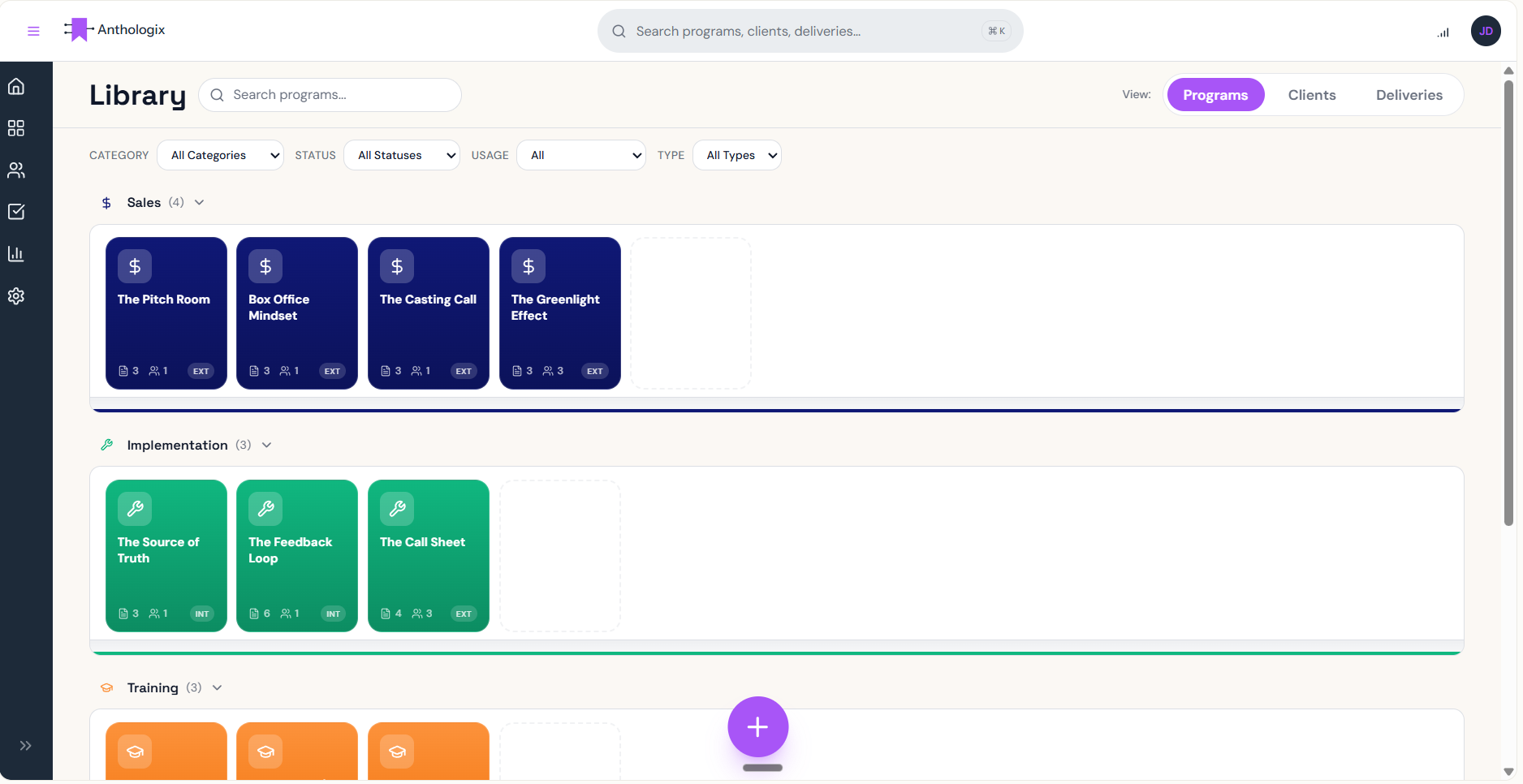
Task: Click wrench icon on The Call Sheet
Action: pos(397,509)
